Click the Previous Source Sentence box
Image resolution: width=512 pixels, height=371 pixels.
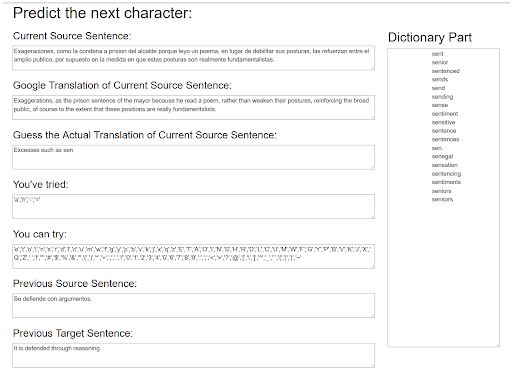(x=193, y=305)
